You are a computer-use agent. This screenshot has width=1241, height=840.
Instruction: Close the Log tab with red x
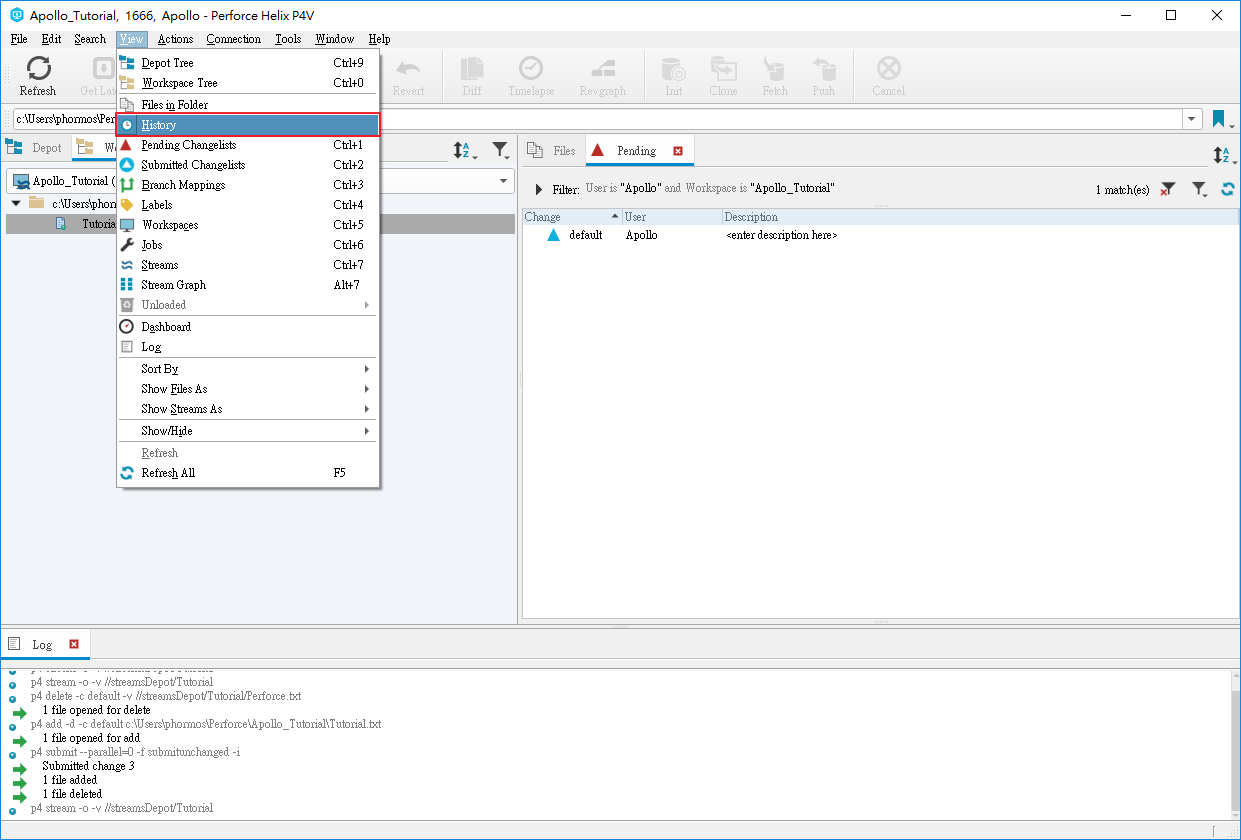(74, 644)
